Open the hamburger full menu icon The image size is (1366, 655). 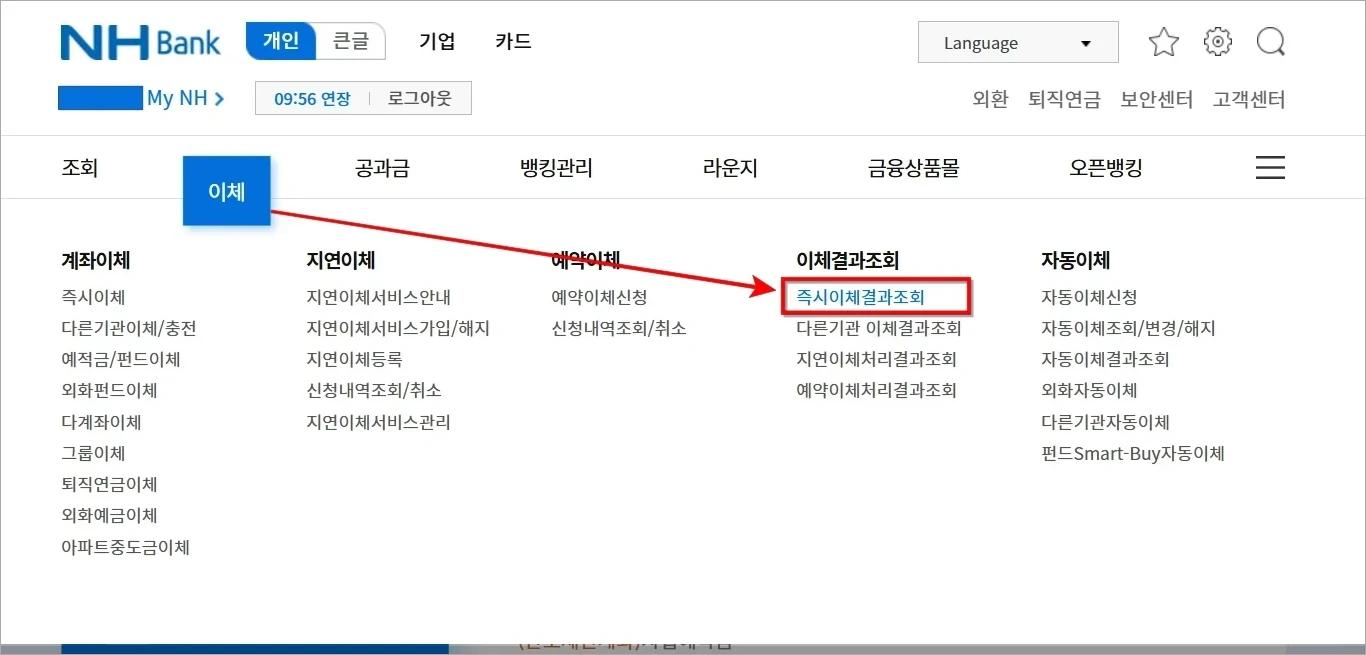pos(1270,167)
